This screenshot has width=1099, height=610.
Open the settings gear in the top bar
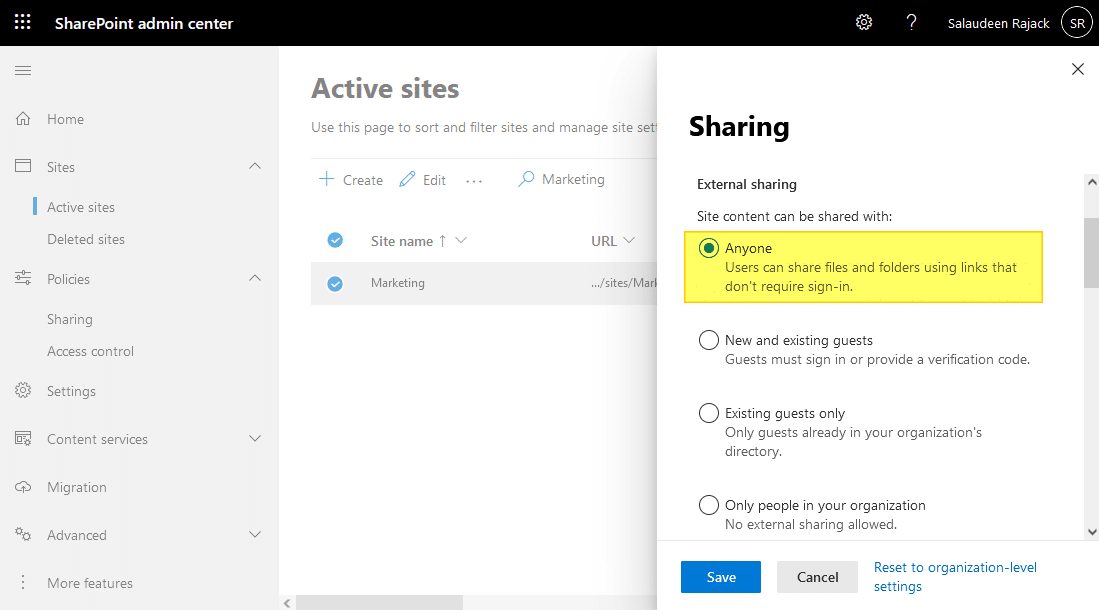[x=863, y=21]
